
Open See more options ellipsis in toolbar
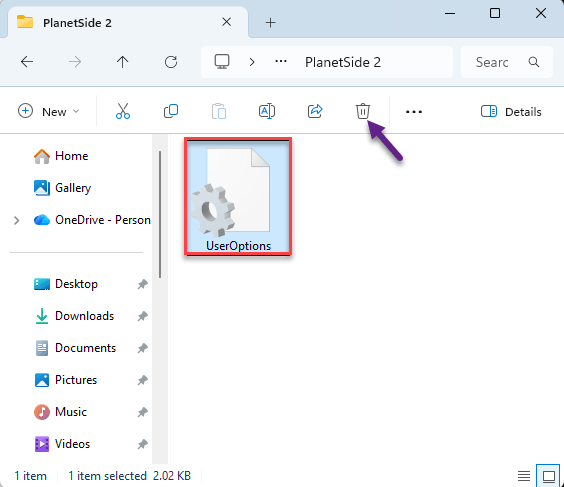(x=414, y=112)
